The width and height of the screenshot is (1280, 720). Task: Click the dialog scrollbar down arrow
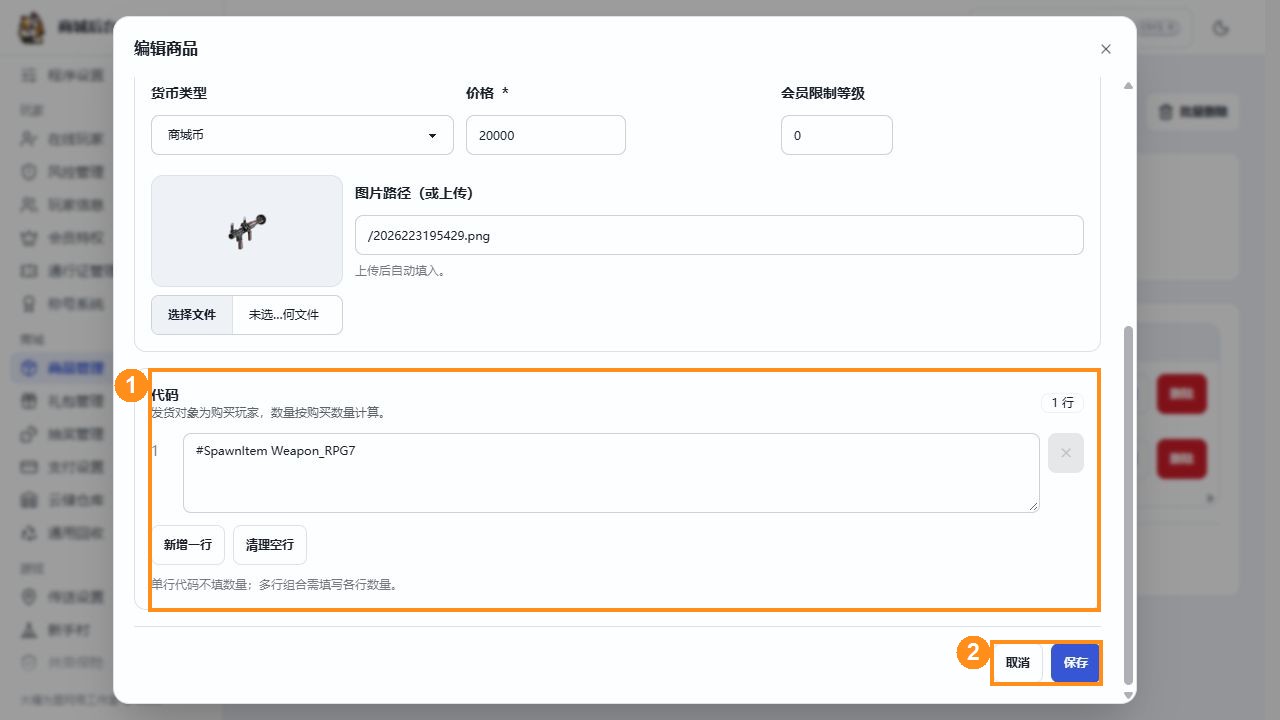point(1129,695)
